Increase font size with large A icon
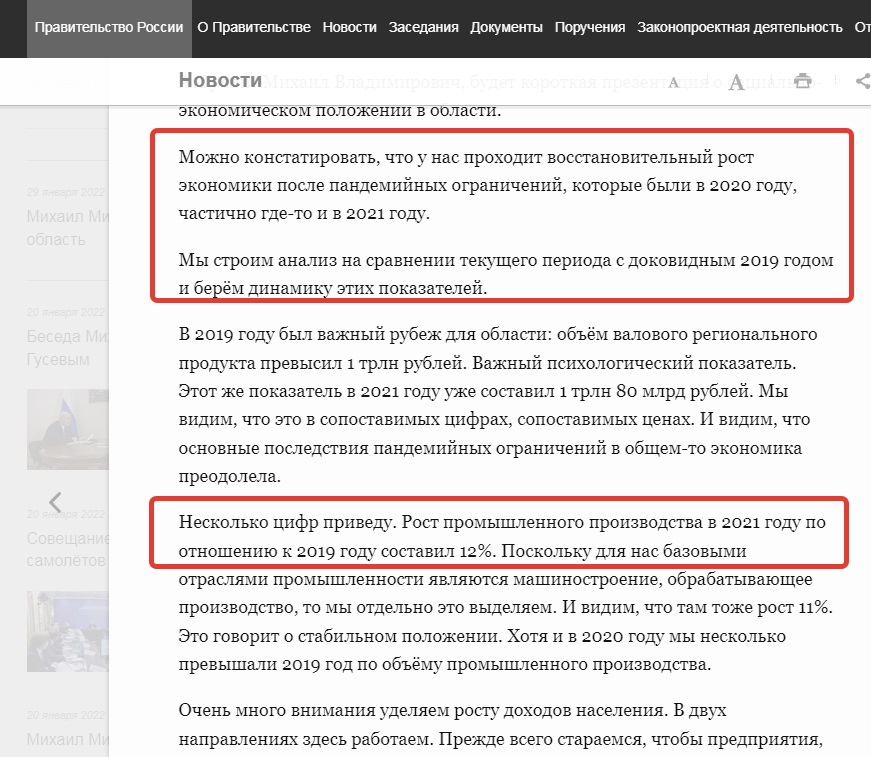 pos(737,82)
